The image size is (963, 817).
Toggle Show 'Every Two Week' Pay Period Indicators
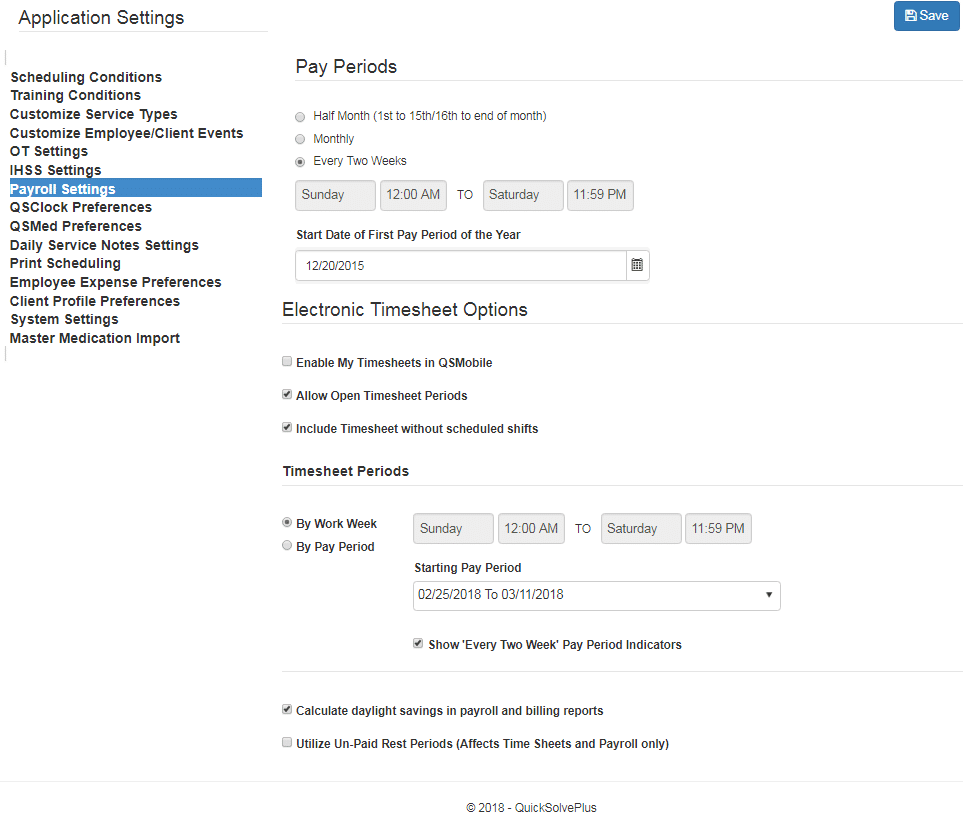coord(418,643)
